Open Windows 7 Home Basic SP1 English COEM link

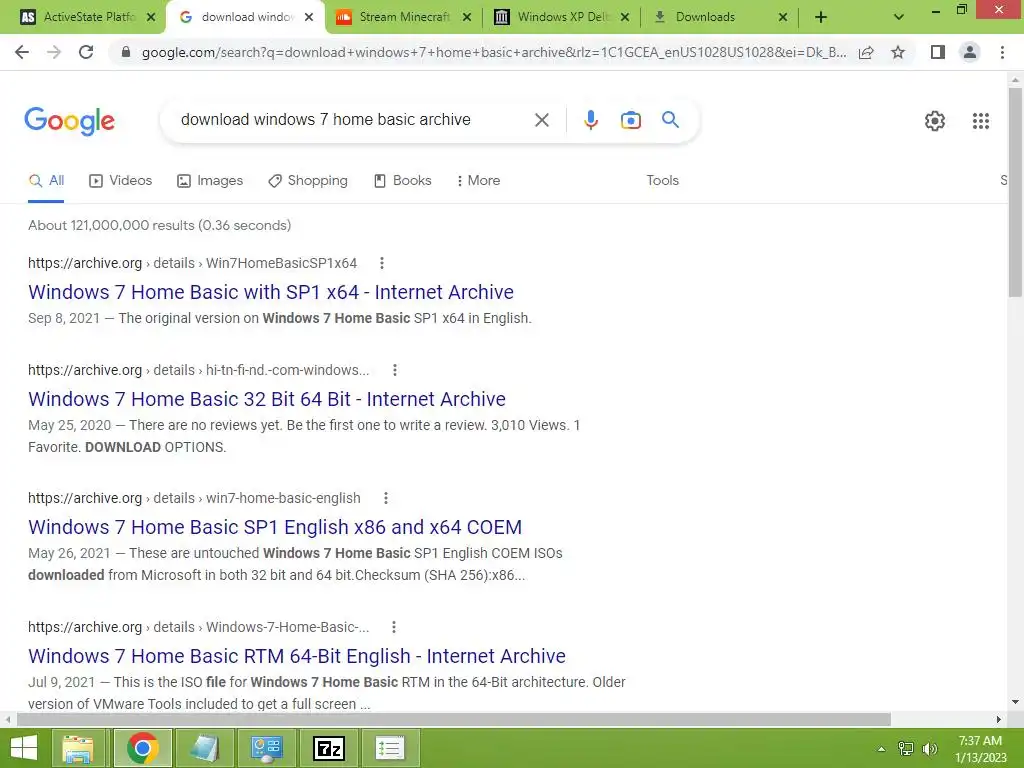[x=275, y=527]
